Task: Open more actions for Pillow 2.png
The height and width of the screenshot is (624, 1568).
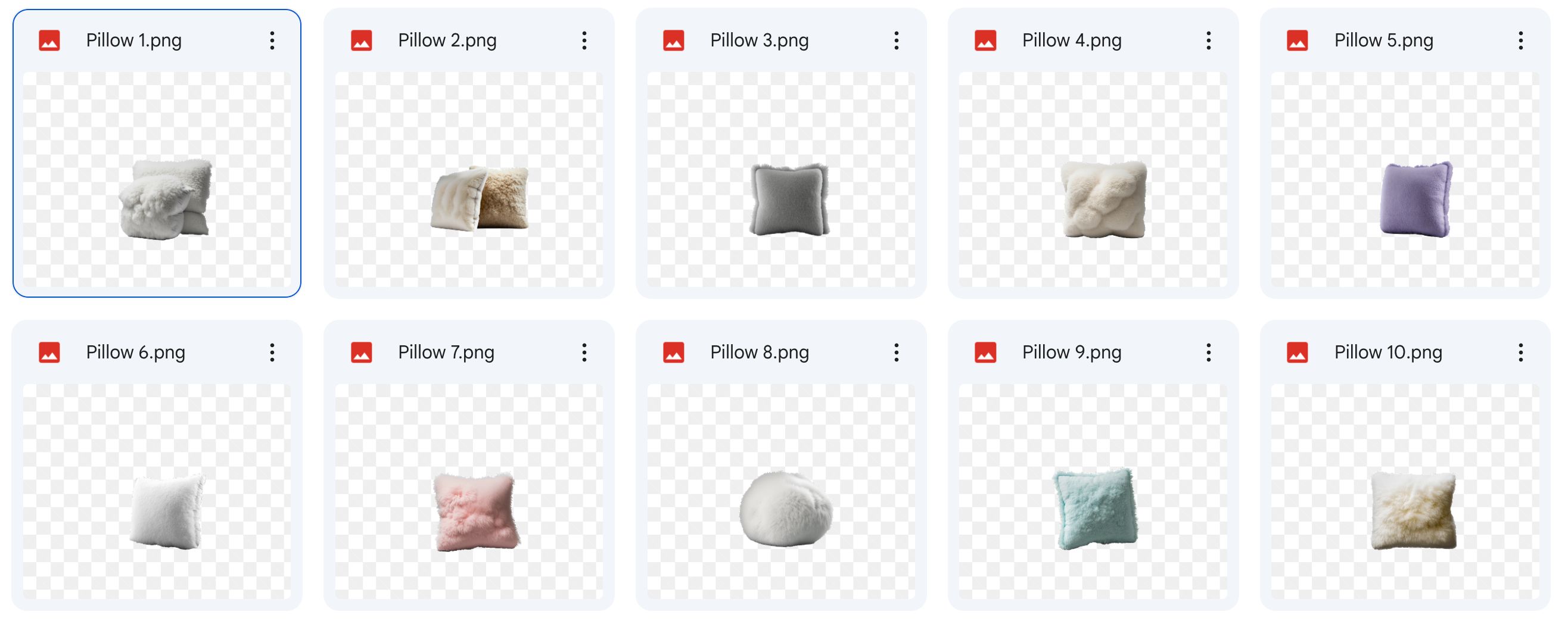Action: tap(584, 40)
